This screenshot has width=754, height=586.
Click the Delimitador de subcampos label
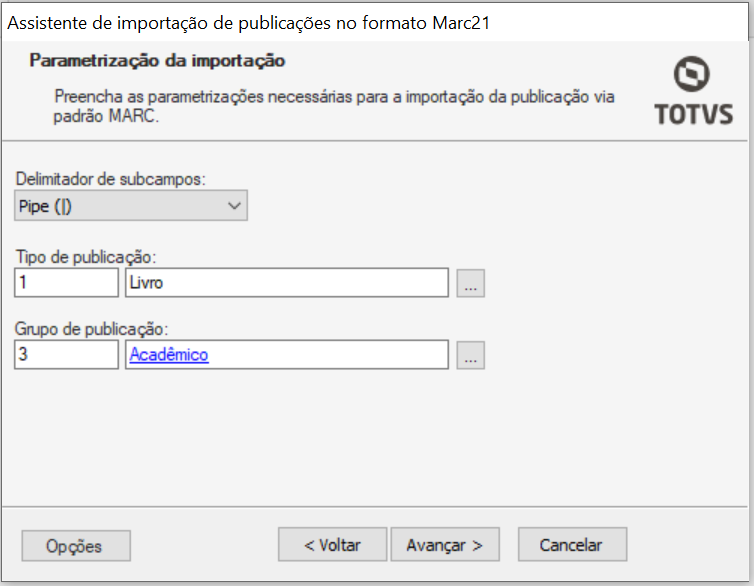tap(111, 179)
